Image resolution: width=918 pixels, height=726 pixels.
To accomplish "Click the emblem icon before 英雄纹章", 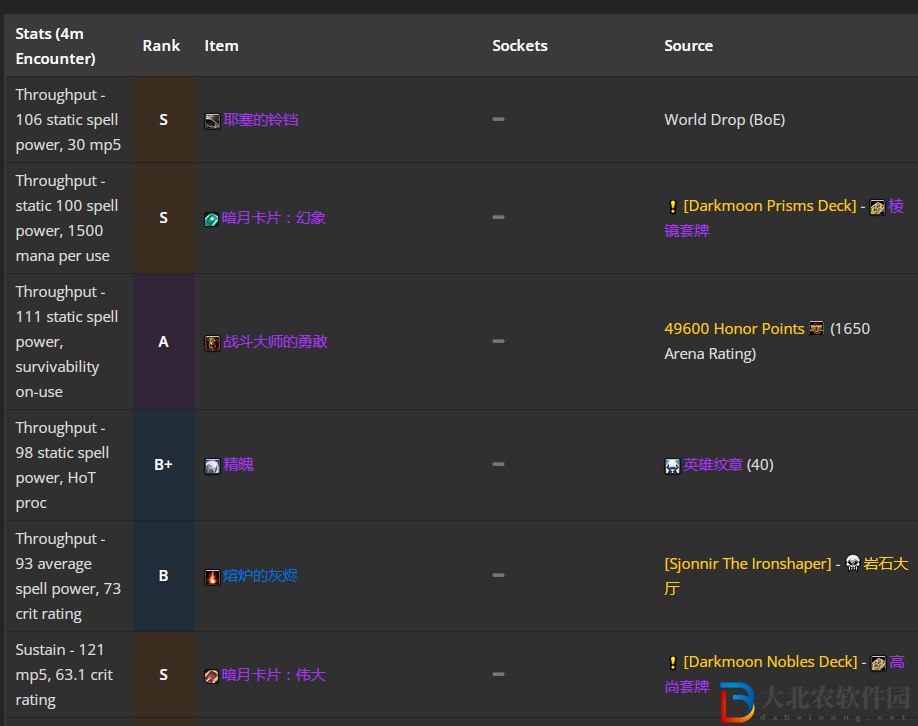I will tap(672, 466).
